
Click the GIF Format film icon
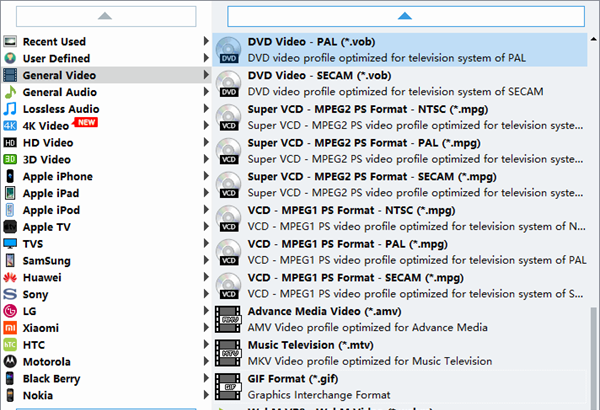[228, 387]
